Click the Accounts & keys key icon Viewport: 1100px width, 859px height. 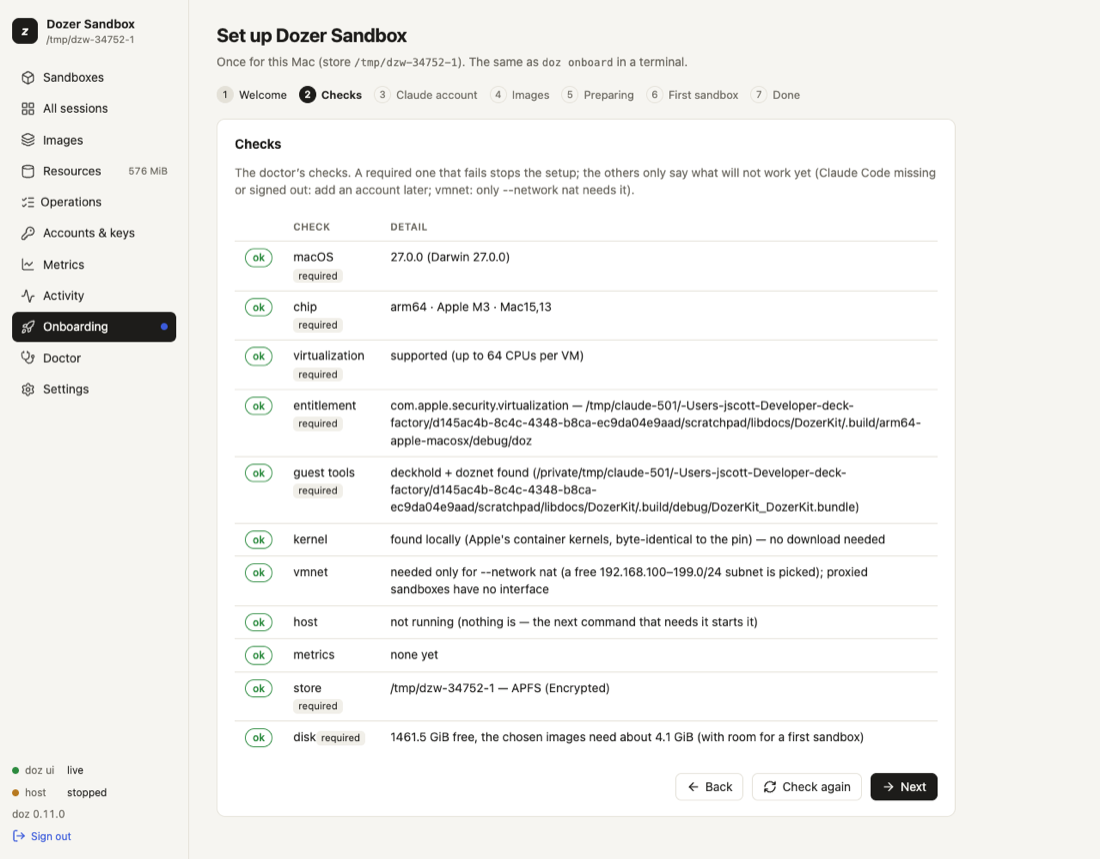click(x=28, y=233)
